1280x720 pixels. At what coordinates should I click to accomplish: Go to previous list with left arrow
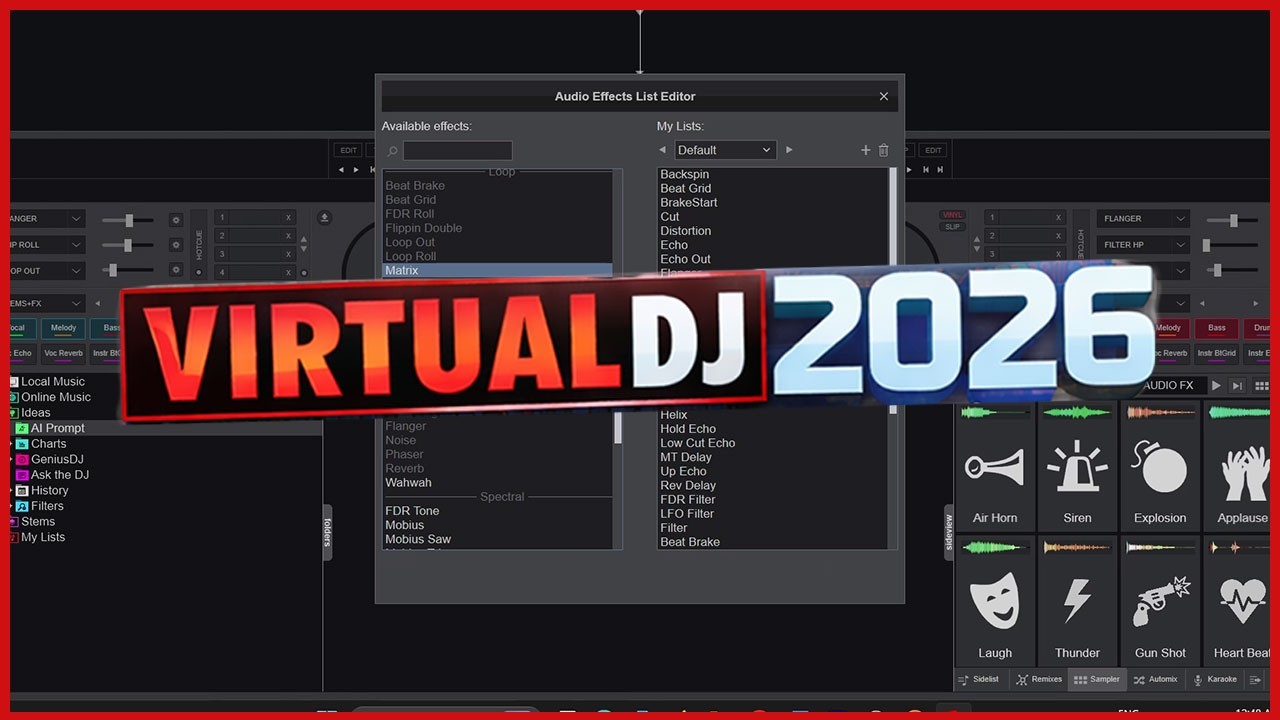662,150
